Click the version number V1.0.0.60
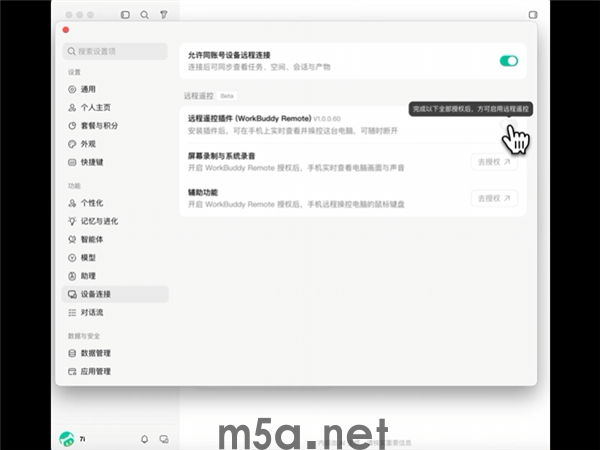The width and height of the screenshot is (600, 450). 327,119
